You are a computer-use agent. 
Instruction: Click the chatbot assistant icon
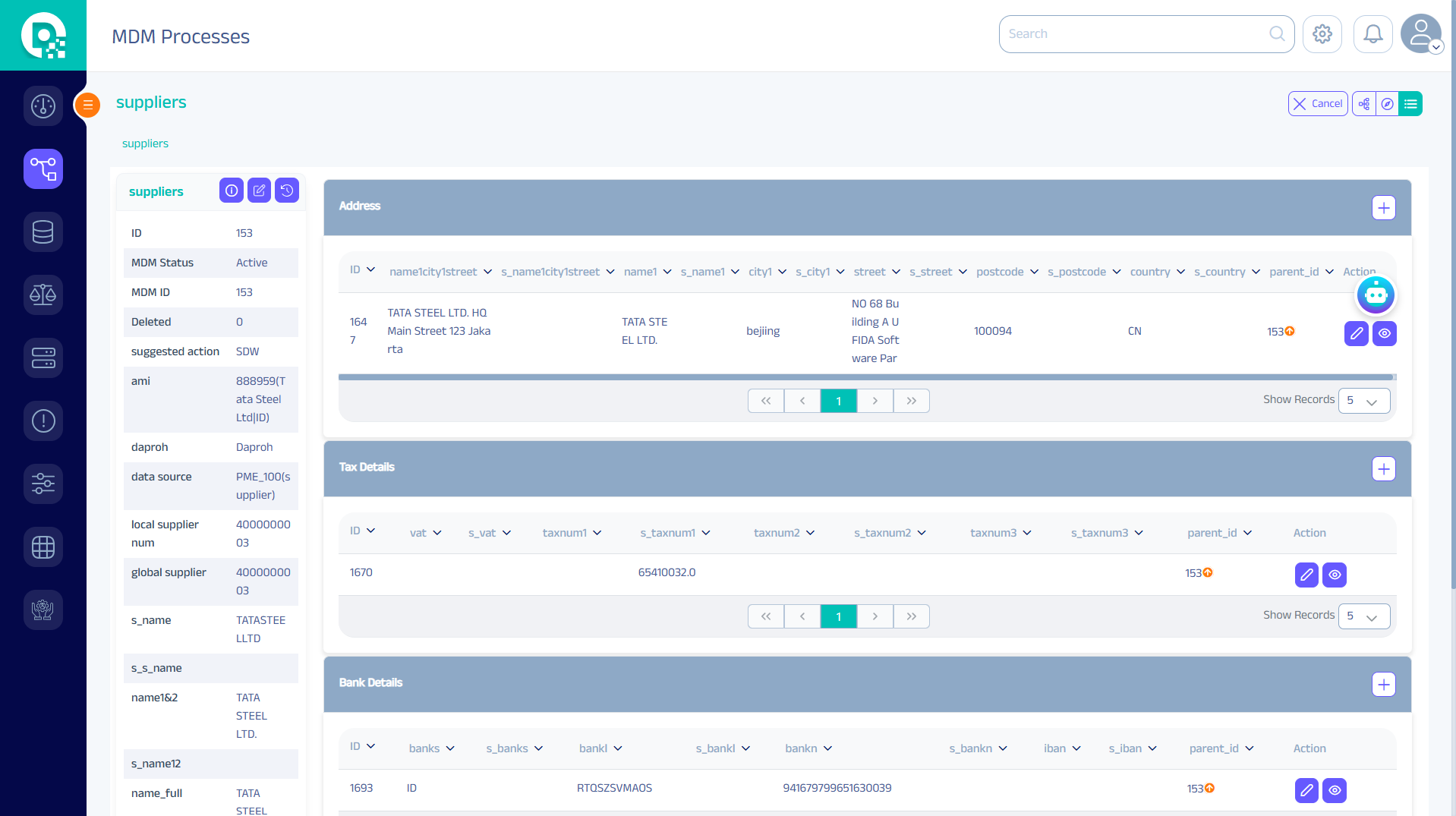click(x=1376, y=295)
